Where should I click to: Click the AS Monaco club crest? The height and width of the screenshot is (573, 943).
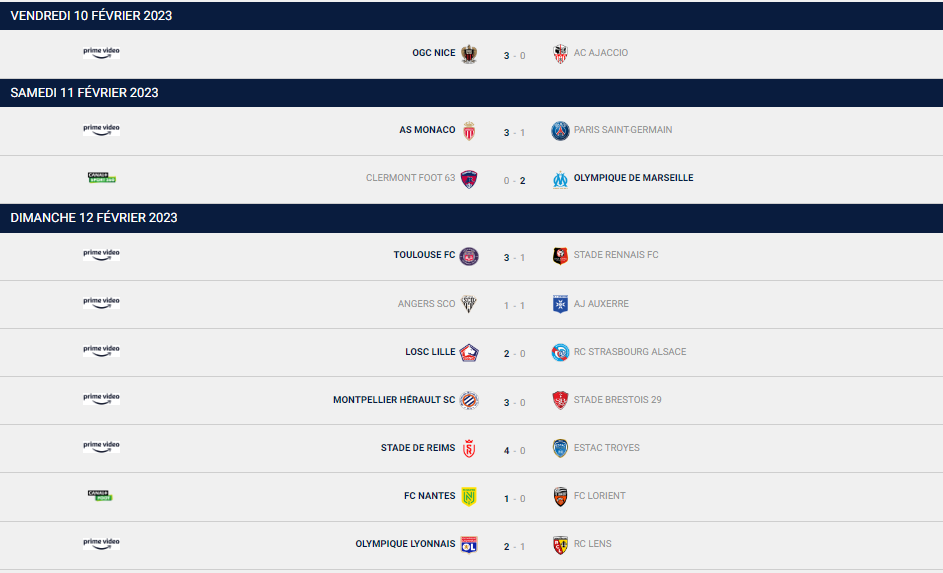point(469,131)
